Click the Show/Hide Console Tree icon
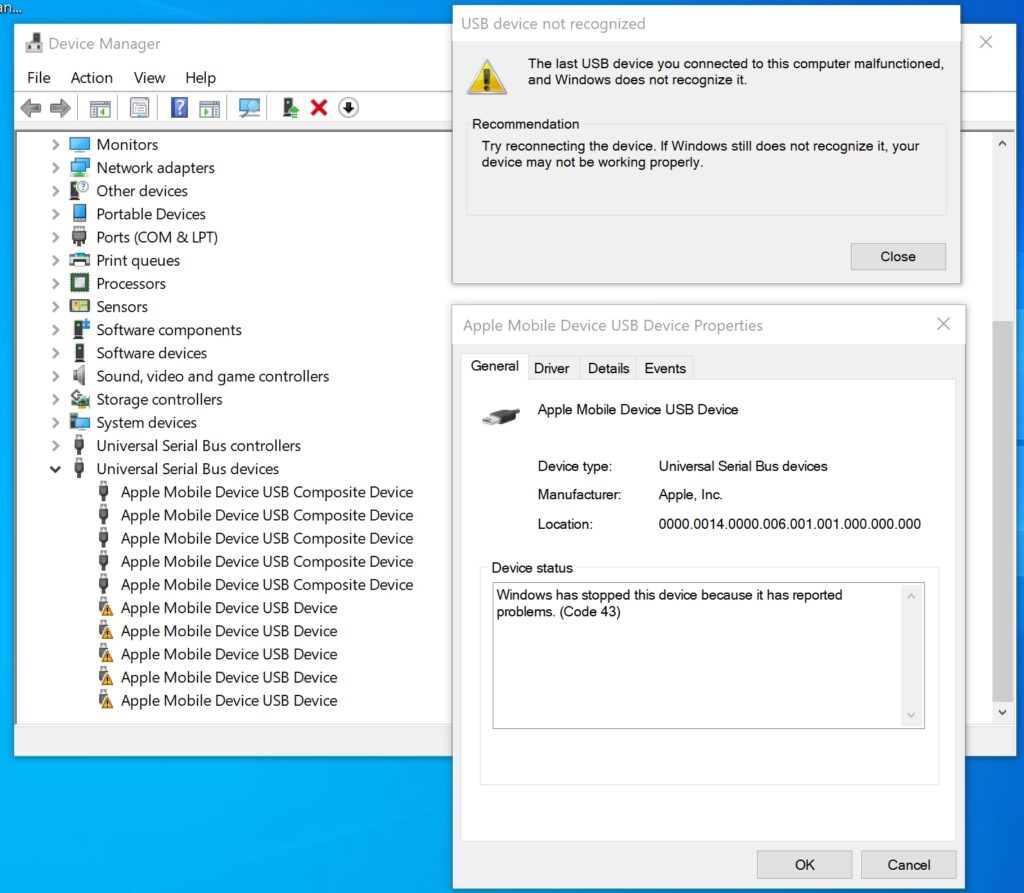The image size is (1024, 893). pos(100,108)
